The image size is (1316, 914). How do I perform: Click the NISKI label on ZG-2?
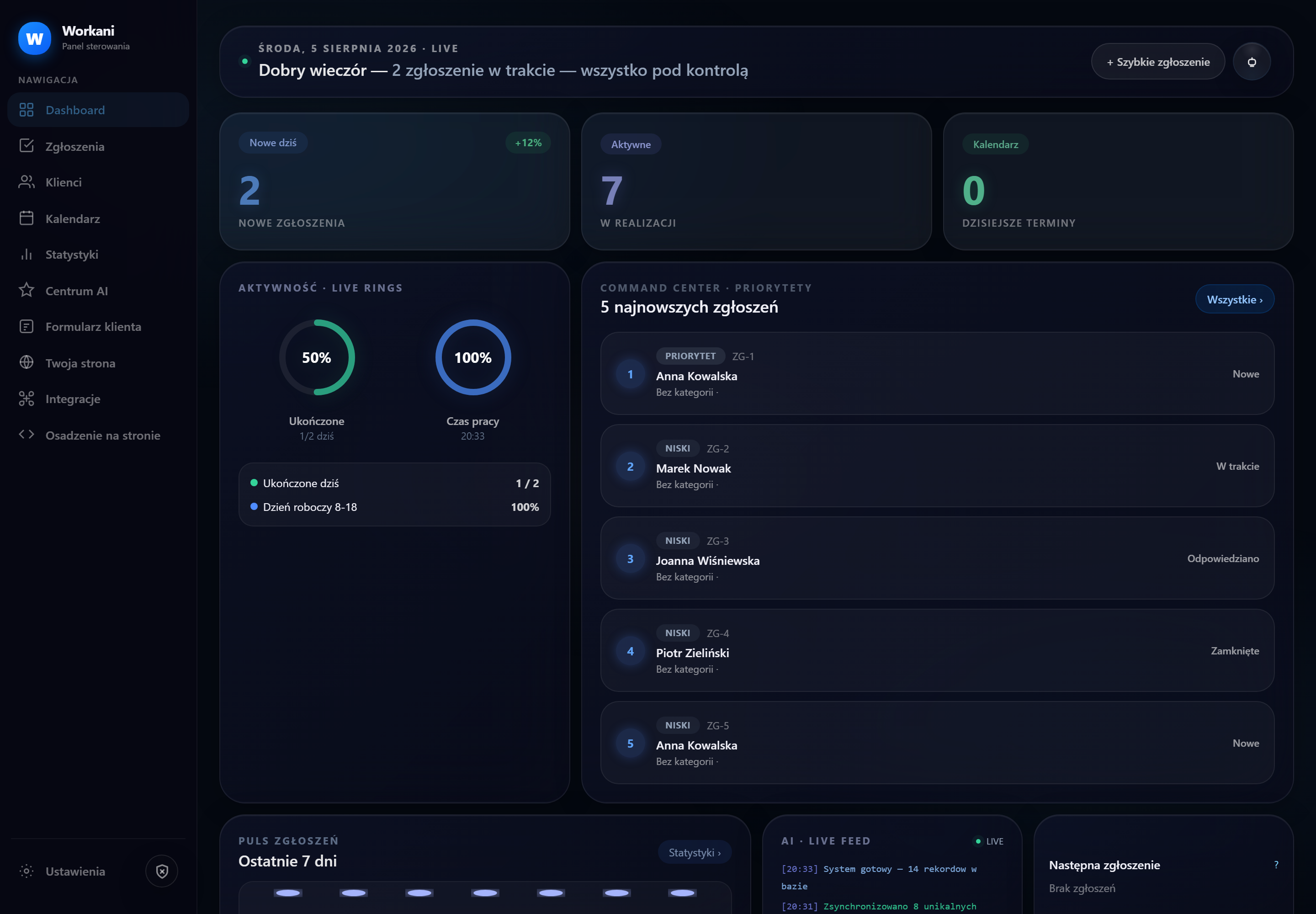point(678,448)
